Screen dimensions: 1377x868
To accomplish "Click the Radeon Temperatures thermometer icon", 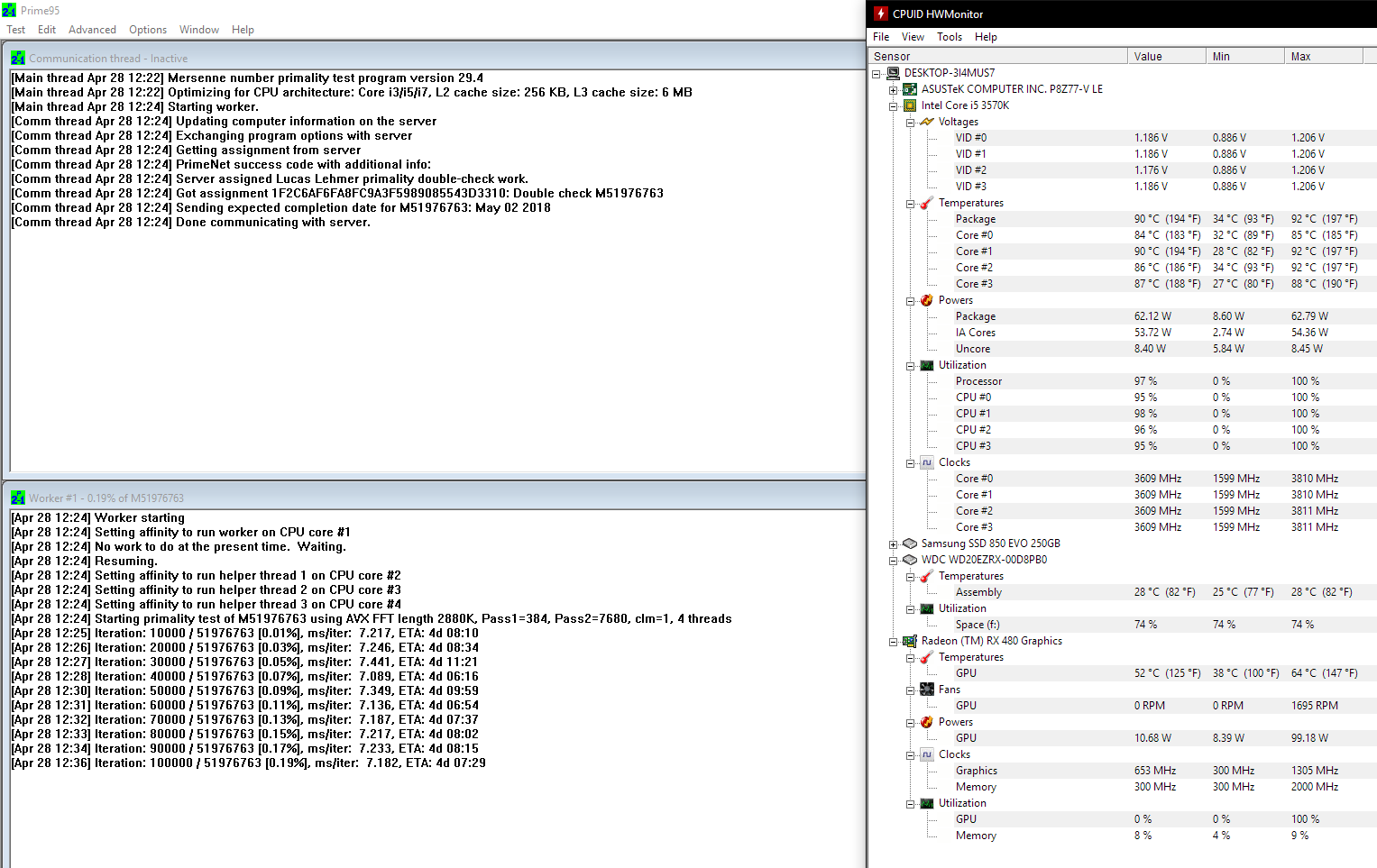I will 927,657.
